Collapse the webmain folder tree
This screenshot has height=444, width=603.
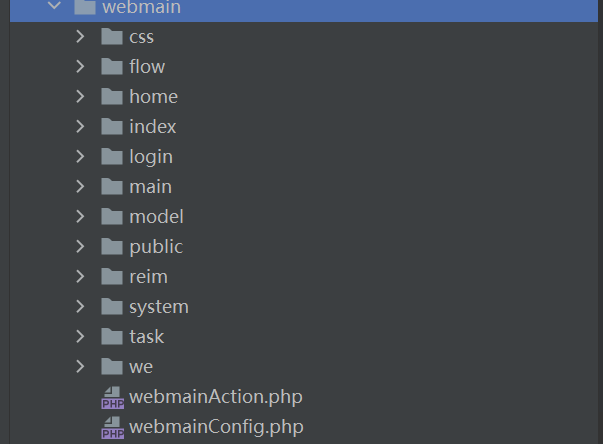pos(55,5)
